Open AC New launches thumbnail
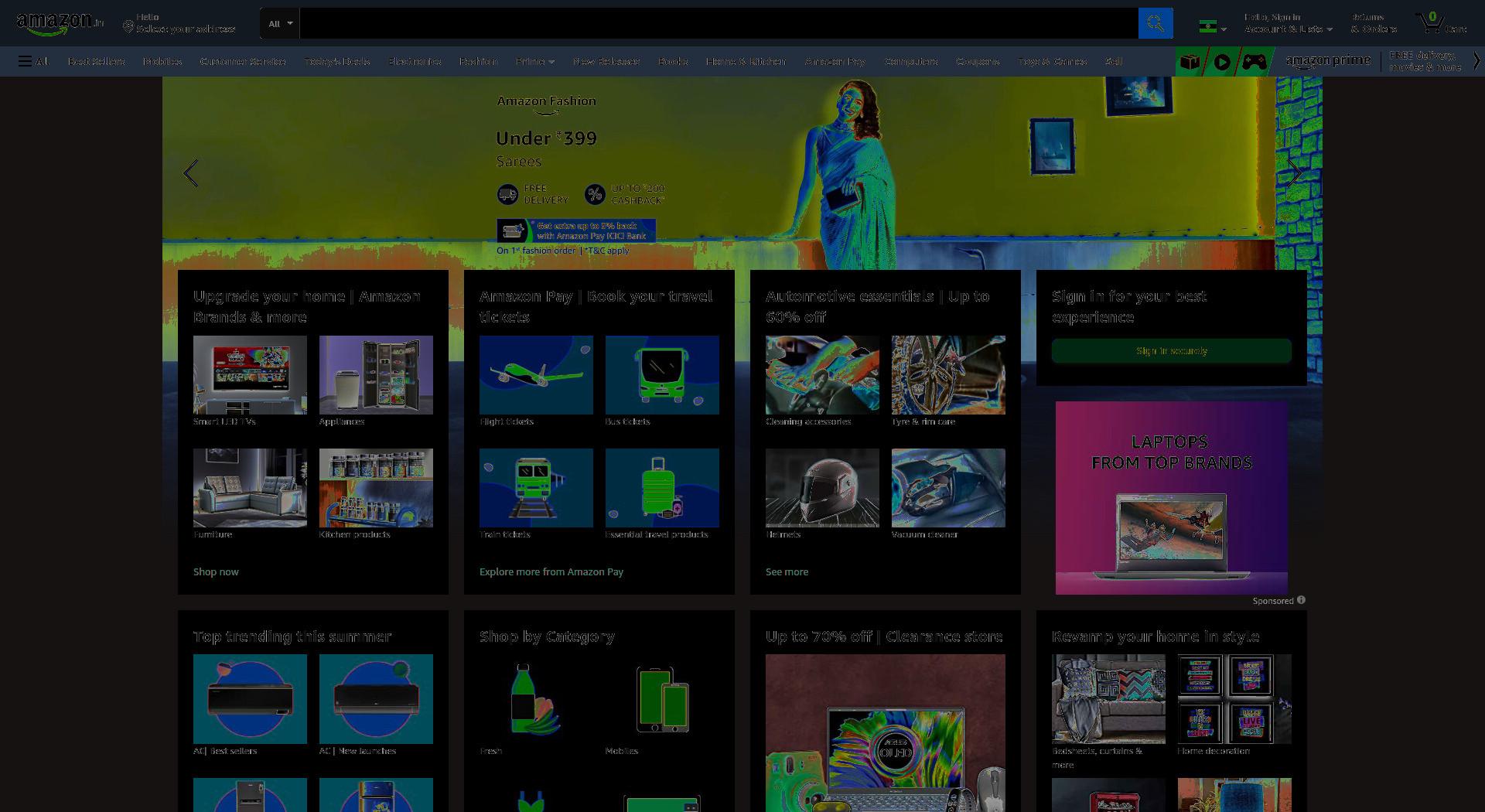 tap(376, 699)
